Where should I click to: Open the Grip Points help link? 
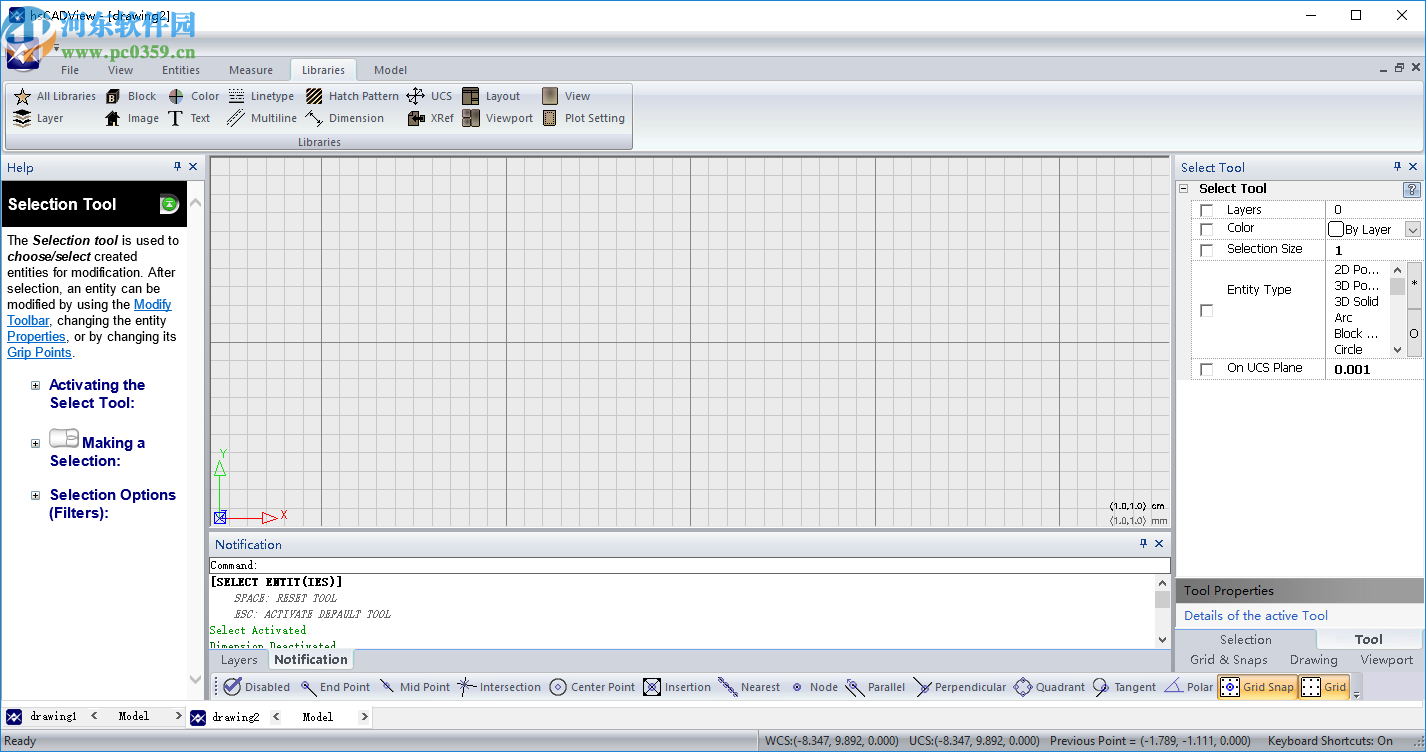(39, 353)
